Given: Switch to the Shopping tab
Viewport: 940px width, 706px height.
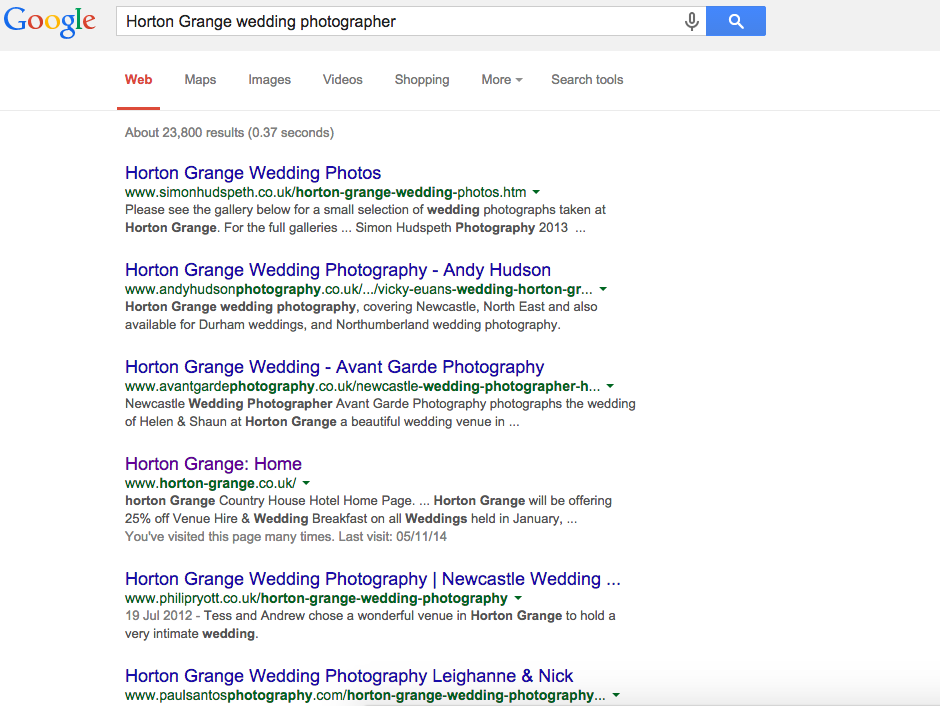Looking at the screenshot, I should coord(422,80).
